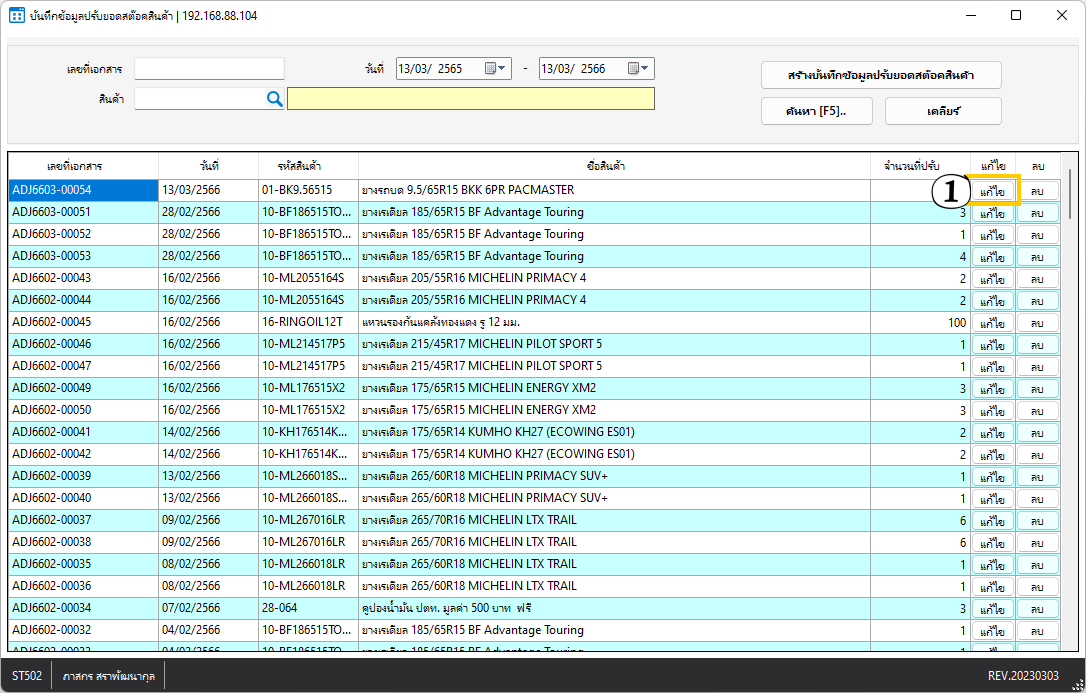Click the clear (เคลียร์) button
The height and width of the screenshot is (693, 1086).
pos(943,111)
